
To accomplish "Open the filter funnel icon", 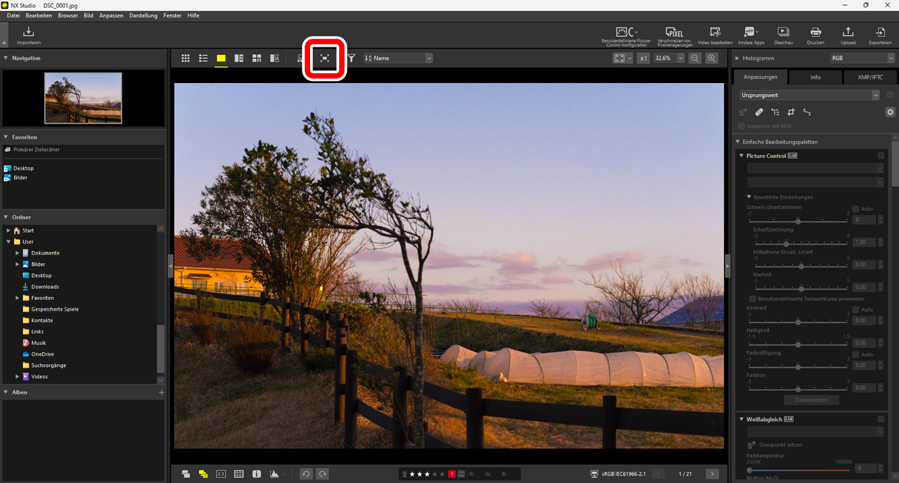I will [x=351, y=59].
